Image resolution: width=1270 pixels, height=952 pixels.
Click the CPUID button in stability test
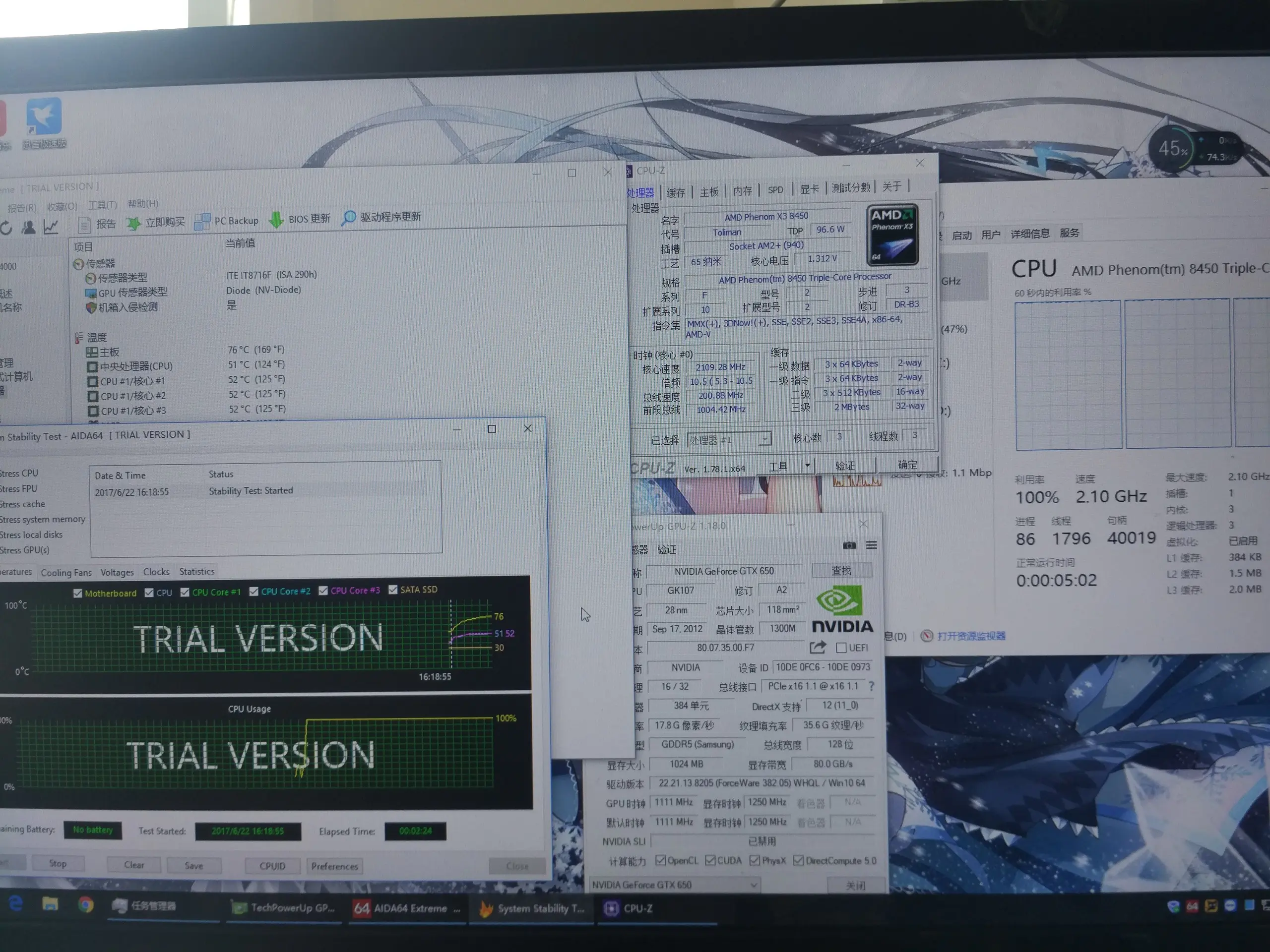click(x=272, y=866)
